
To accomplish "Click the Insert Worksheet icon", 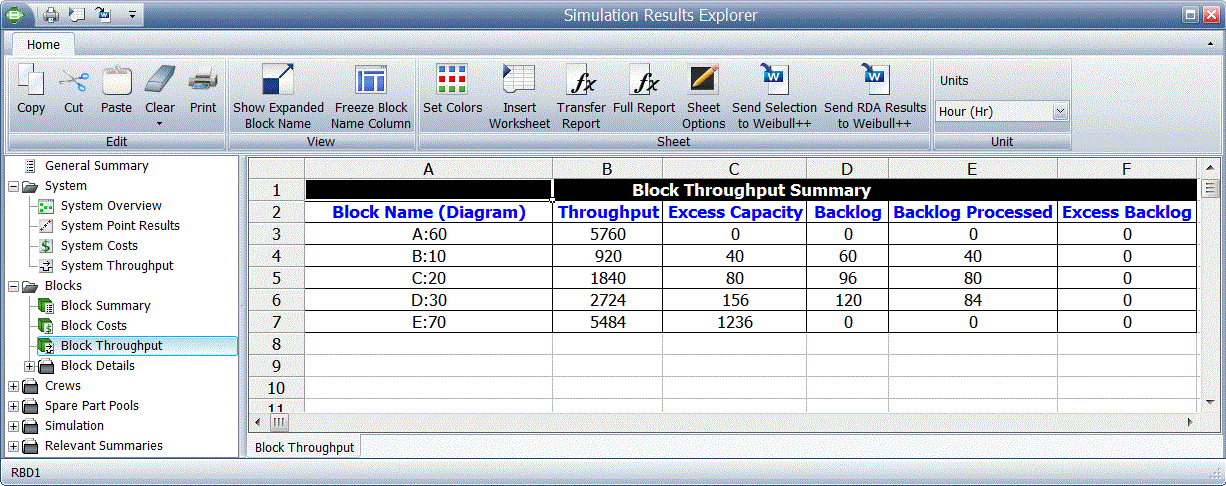I will click(x=519, y=82).
